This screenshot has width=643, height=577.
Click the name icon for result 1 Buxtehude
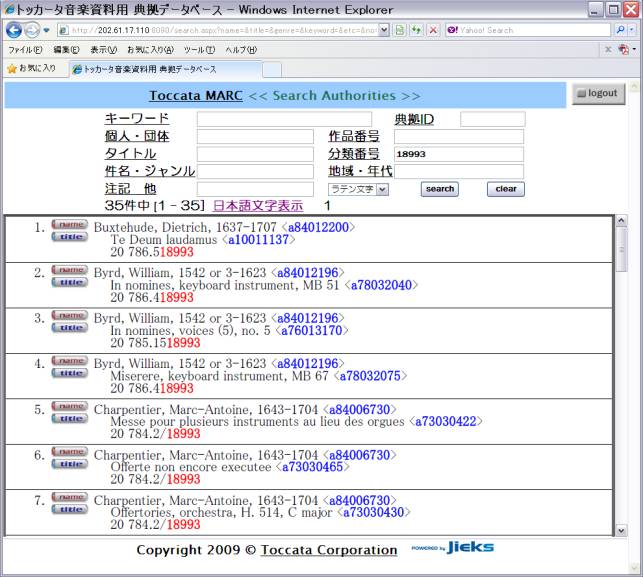tap(69, 224)
